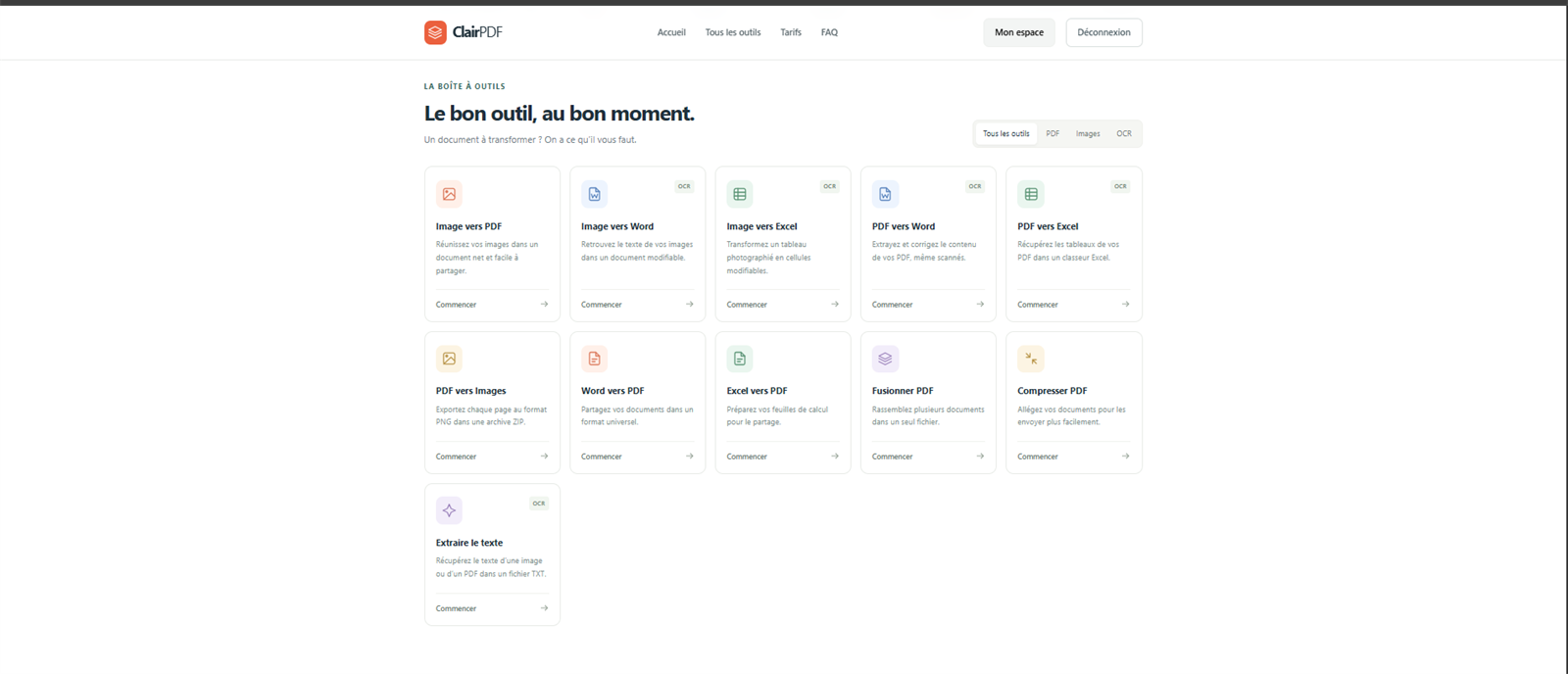1568x674 pixels.
Task: Click Commencer under Image vers PDF
Action: (456, 305)
